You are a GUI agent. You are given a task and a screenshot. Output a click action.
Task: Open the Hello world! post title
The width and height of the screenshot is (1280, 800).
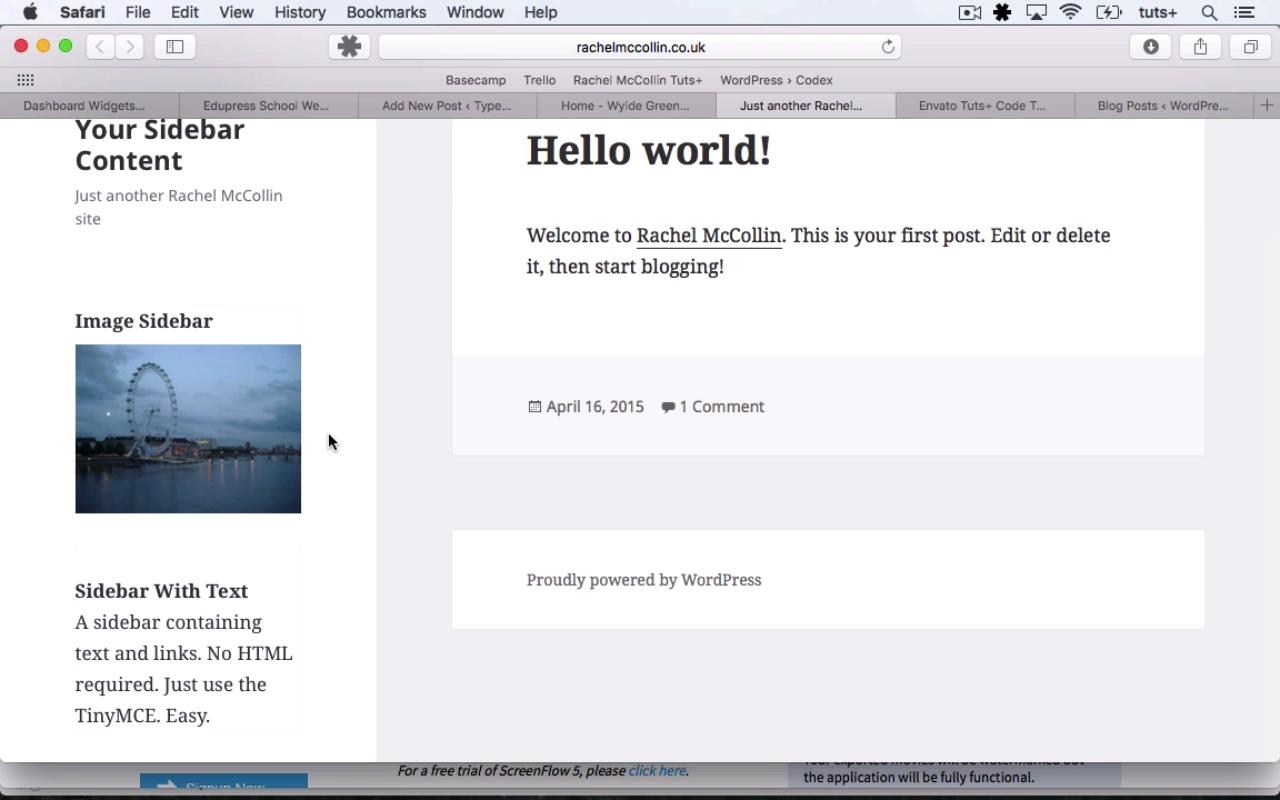[x=649, y=150]
